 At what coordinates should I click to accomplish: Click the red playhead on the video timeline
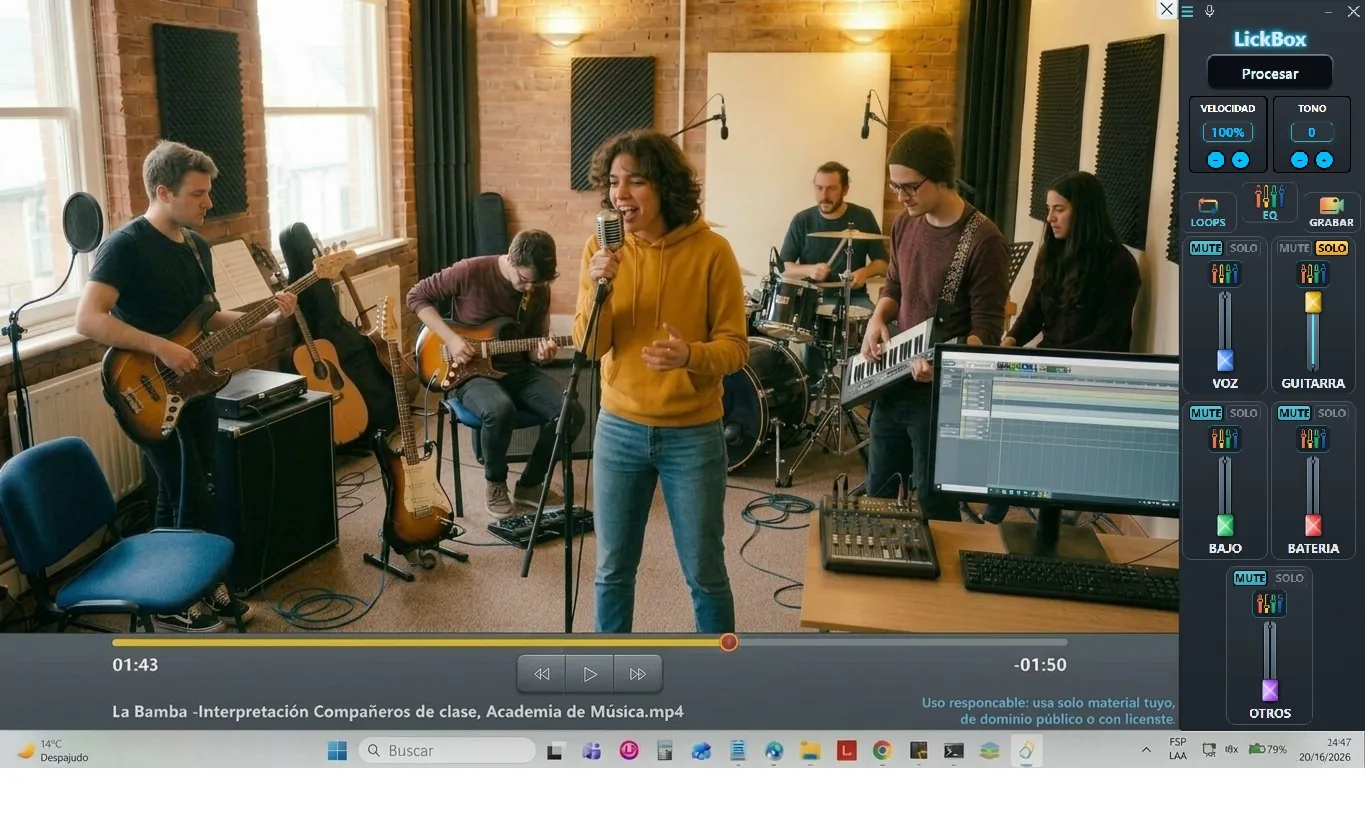tap(729, 642)
